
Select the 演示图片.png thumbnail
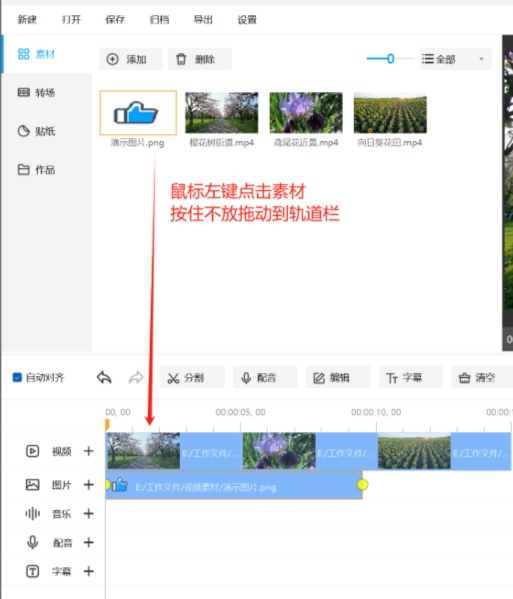(138, 113)
